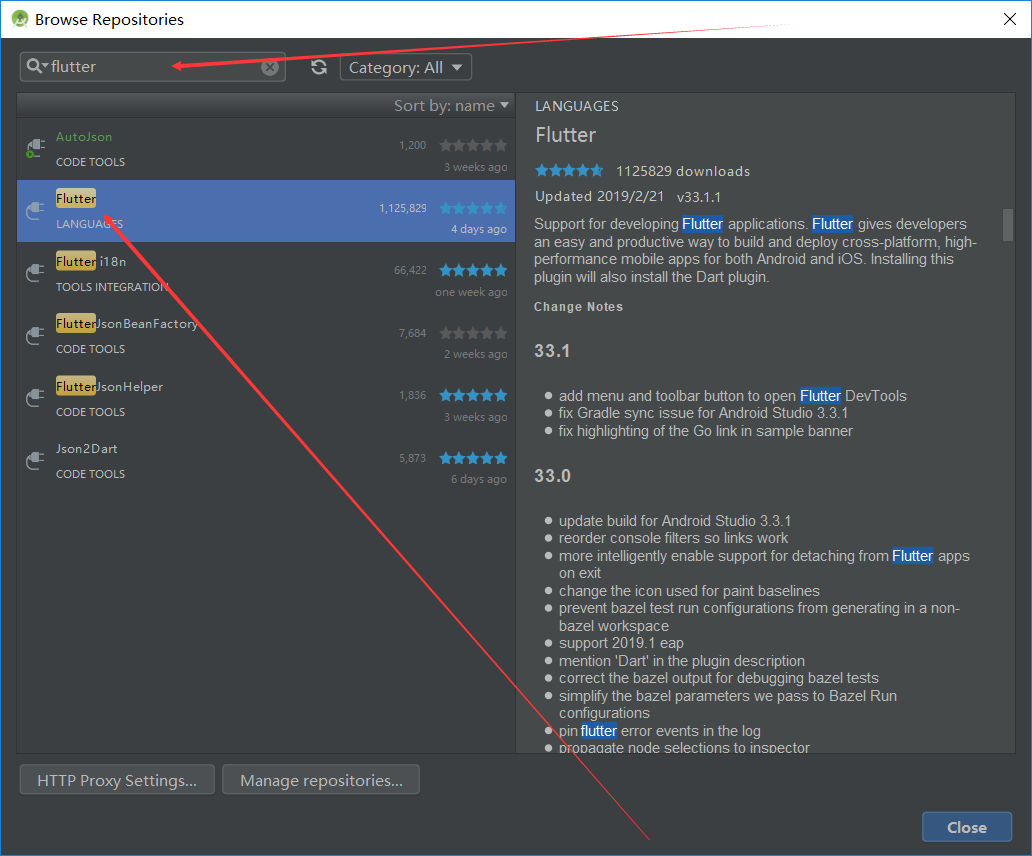Click the search field containing flutter
Screen dimensions: 1032x856
point(153,67)
